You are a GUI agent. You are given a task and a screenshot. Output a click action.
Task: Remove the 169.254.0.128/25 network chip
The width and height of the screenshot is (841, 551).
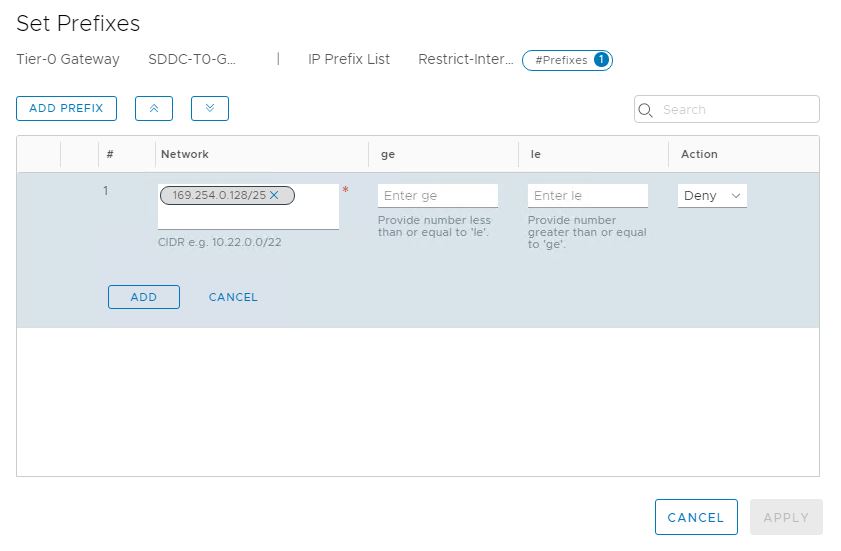pos(274,195)
